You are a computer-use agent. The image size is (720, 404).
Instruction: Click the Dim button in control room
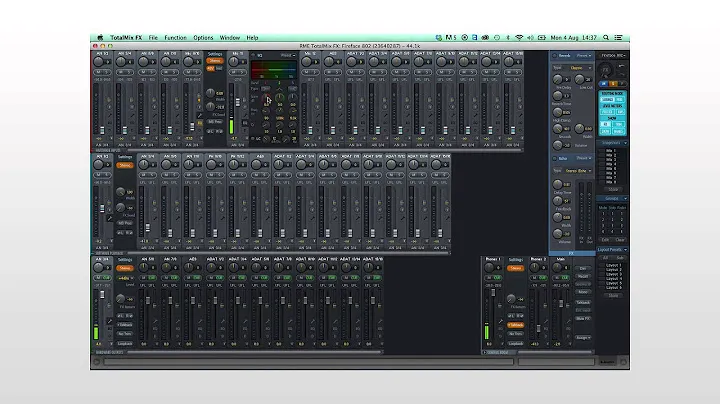585,268
